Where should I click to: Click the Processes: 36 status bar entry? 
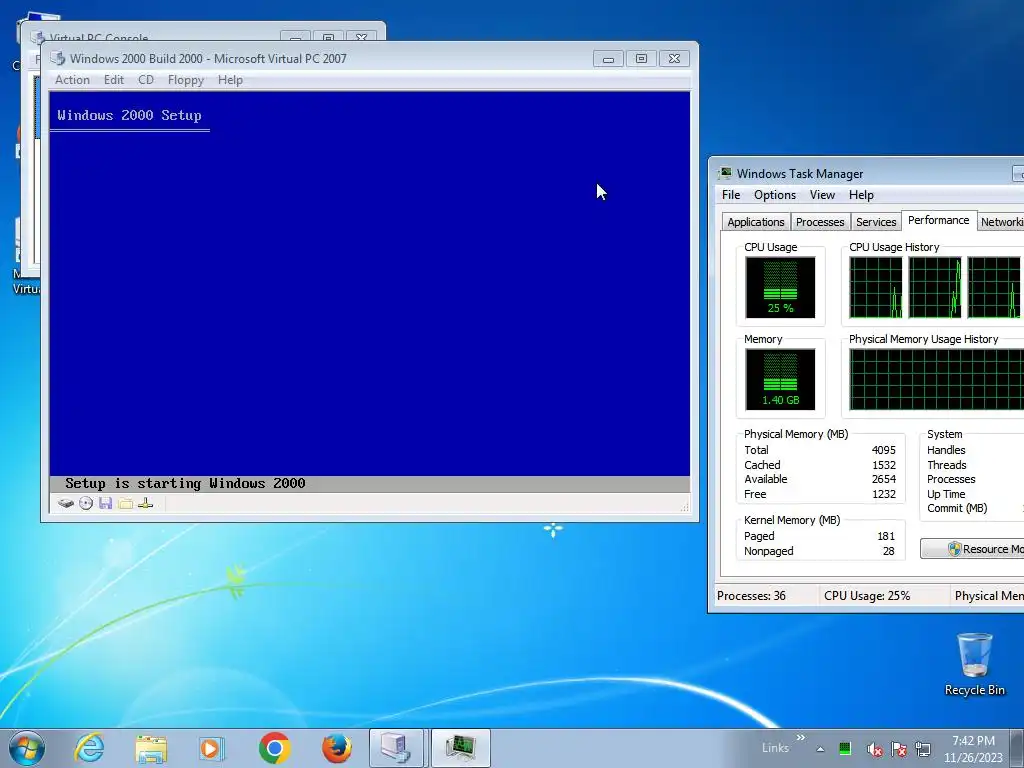[752, 596]
